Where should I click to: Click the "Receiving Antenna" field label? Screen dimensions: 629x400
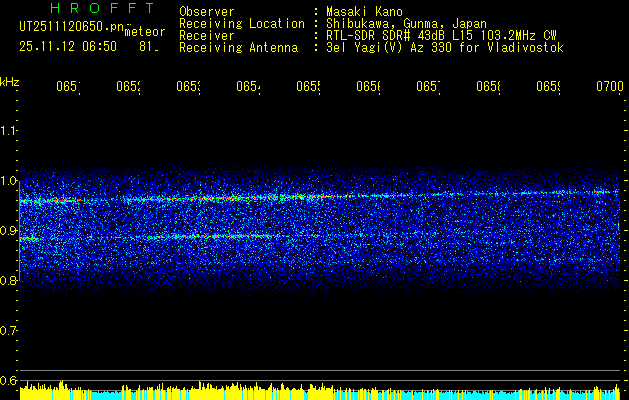coord(238,48)
